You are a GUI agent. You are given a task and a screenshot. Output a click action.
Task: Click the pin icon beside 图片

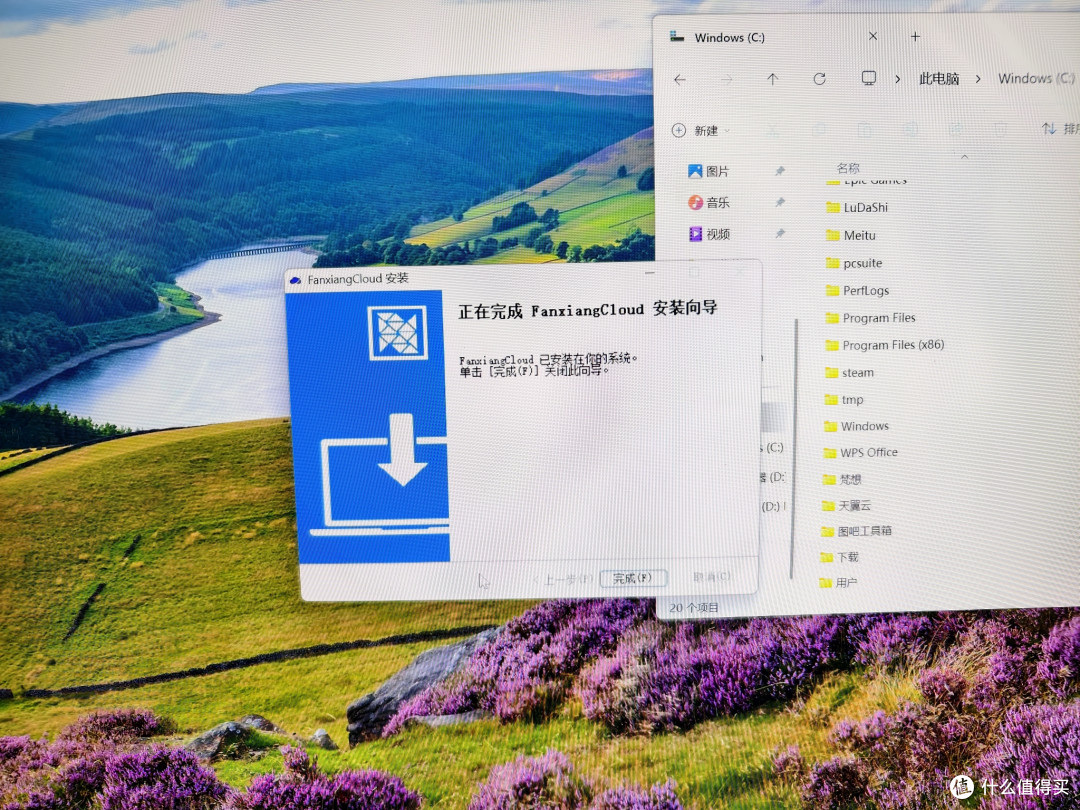780,171
